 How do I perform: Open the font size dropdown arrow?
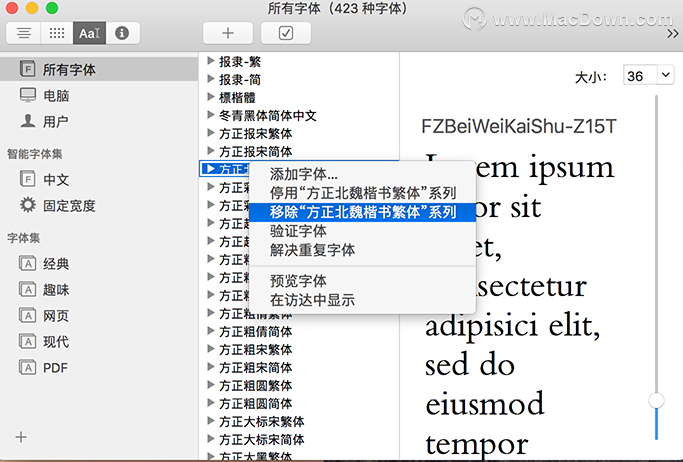(665, 75)
